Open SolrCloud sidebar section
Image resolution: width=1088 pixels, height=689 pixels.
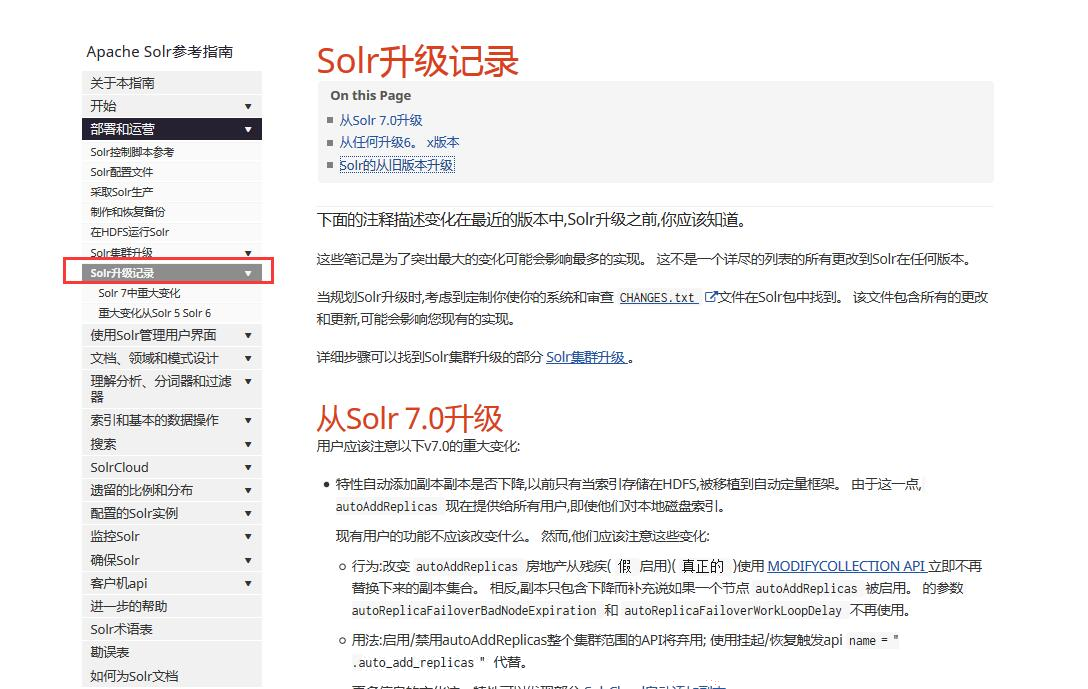pyautogui.click(x=119, y=468)
